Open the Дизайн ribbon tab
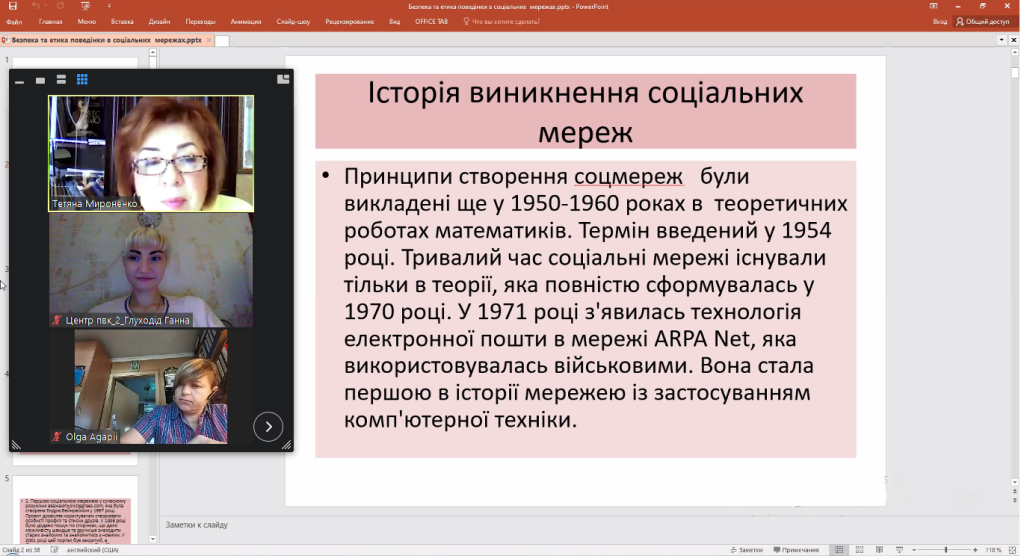The height and width of the screenshot is (556, 1024). (160, 21)
